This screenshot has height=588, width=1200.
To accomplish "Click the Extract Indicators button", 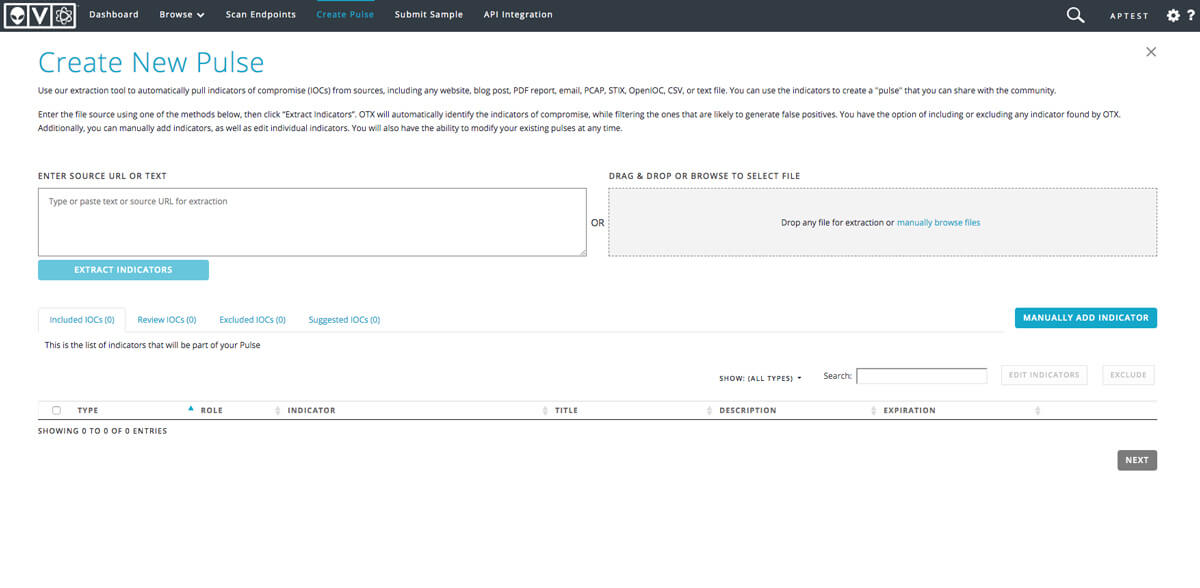I will [x=123, y=270].
